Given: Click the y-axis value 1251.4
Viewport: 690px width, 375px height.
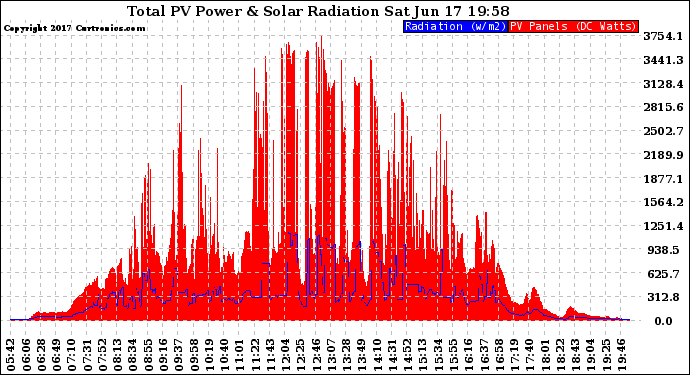Looking at the screenshot, I should pyautogui.click(x=663, y=226).
